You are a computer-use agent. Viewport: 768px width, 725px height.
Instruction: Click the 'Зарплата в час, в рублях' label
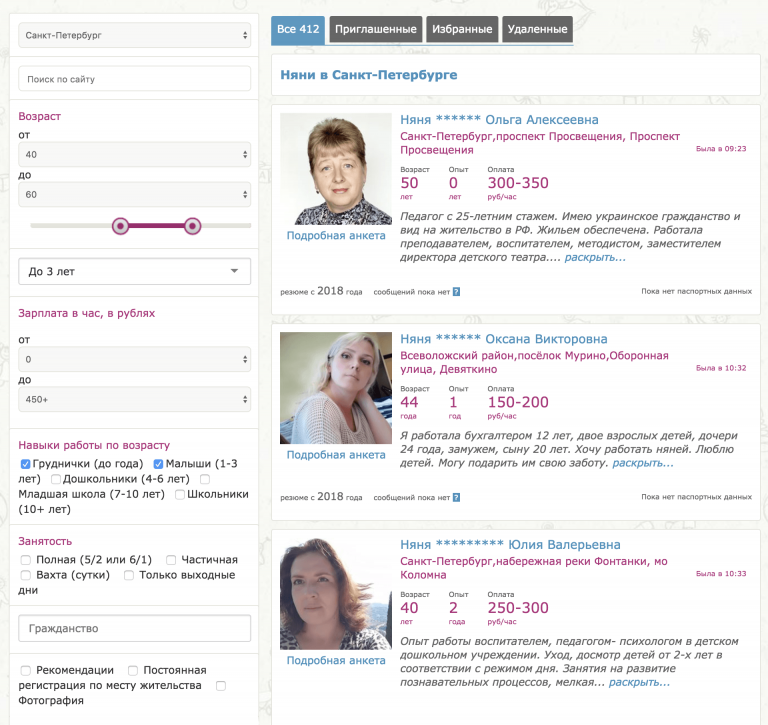[x=87, y=314]
